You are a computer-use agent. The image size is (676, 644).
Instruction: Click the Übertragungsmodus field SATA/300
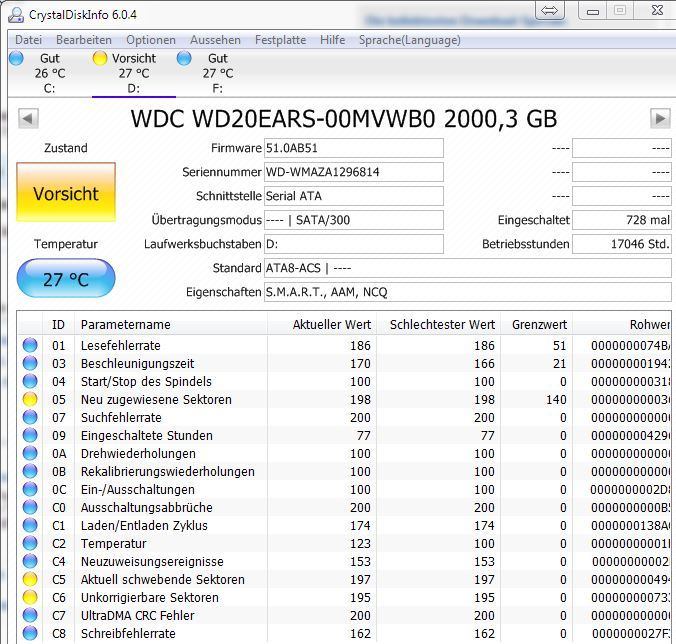(x=354, y=220)
